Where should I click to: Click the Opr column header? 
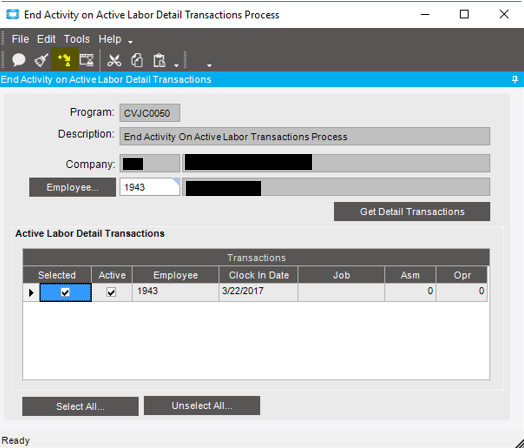coord(462,275)
